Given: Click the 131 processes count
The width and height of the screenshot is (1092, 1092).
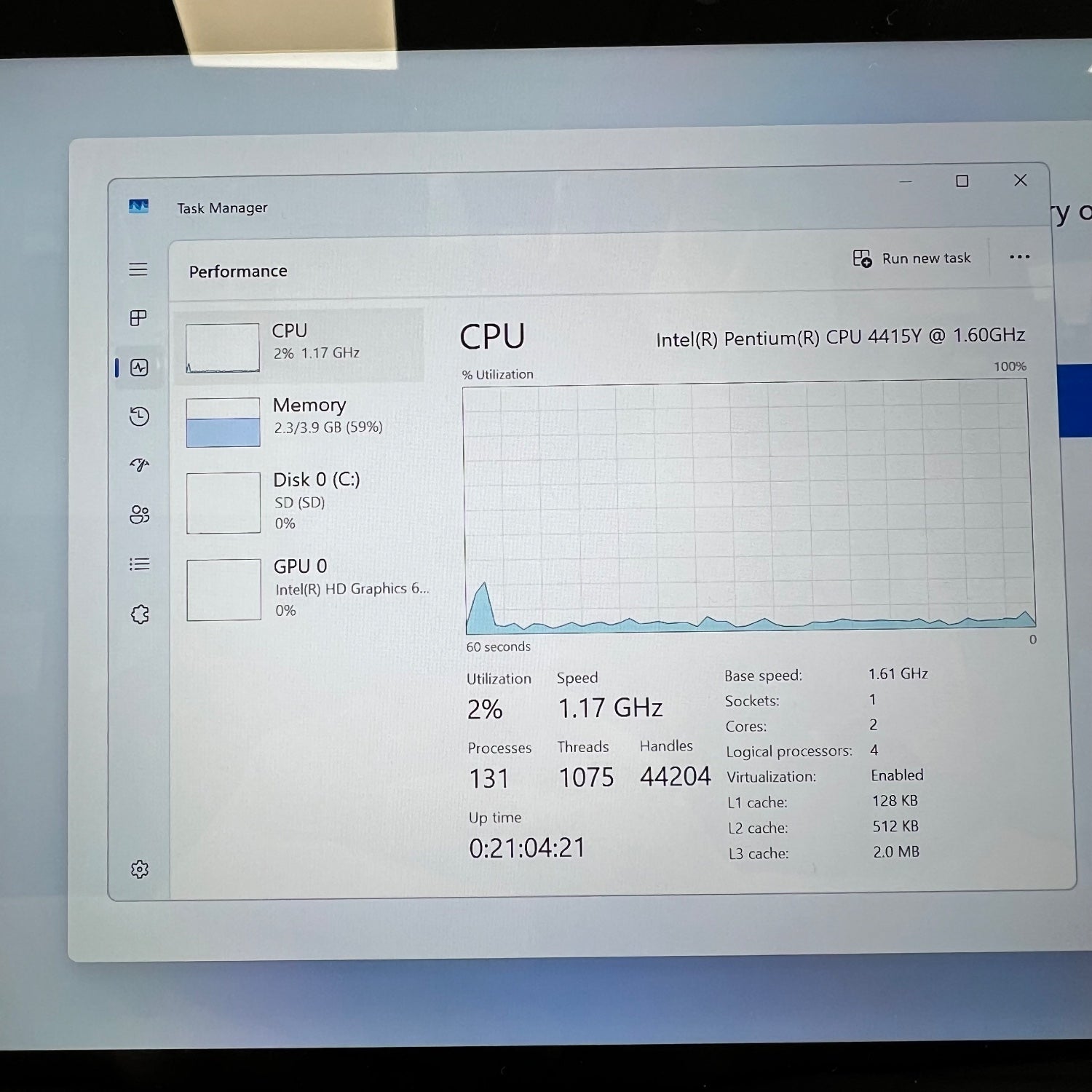Looking at the screenshot, I should click(489, 778).
